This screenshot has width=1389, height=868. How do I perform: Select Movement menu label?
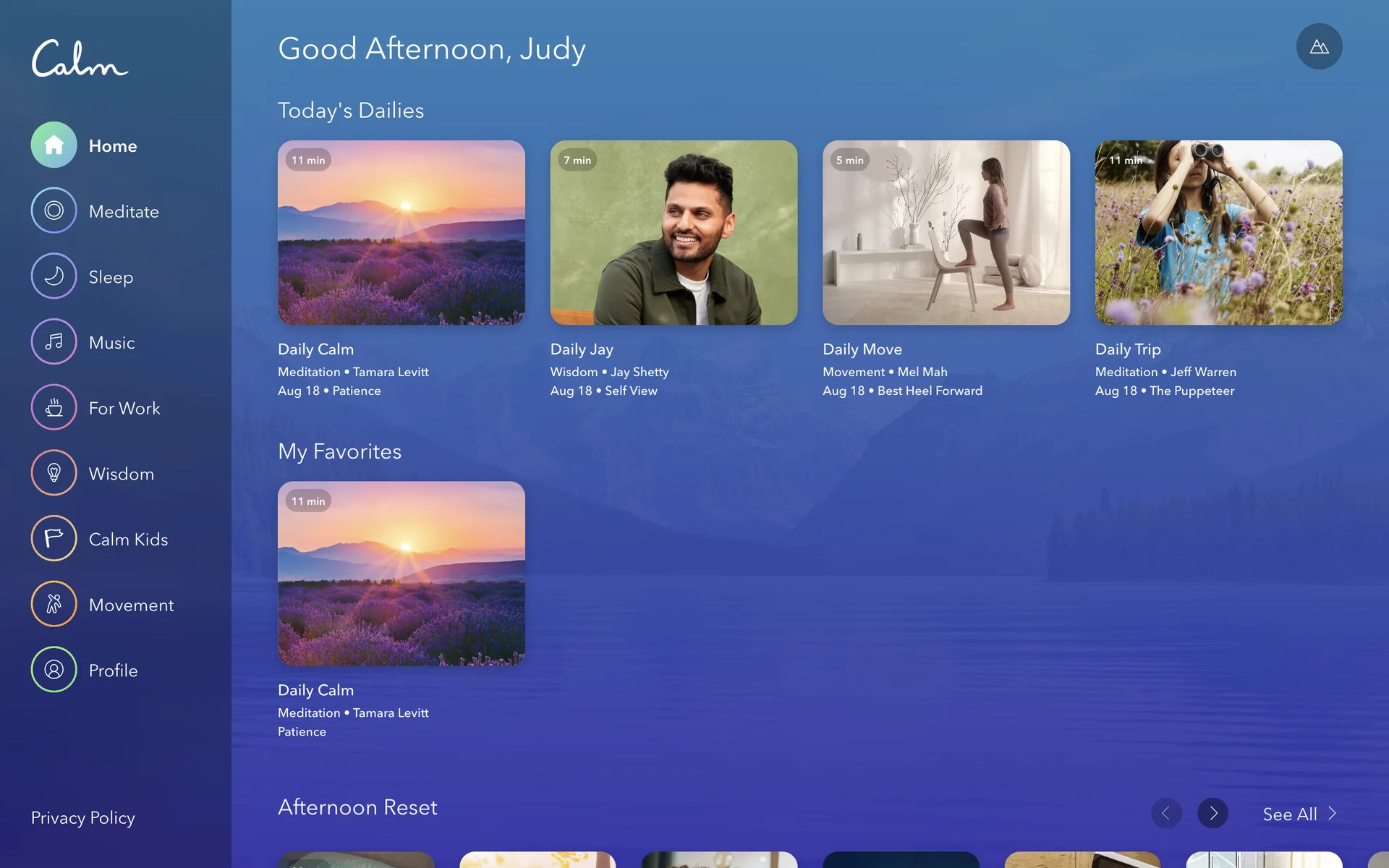click(131, 605)
